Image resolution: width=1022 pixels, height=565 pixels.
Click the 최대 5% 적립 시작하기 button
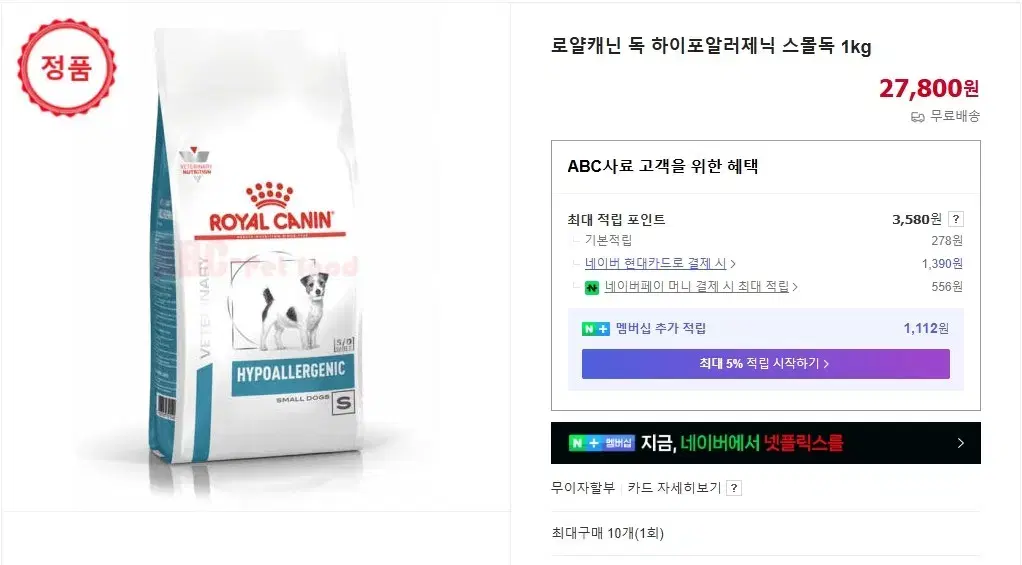pyautogui.click(x=765, y=364)
